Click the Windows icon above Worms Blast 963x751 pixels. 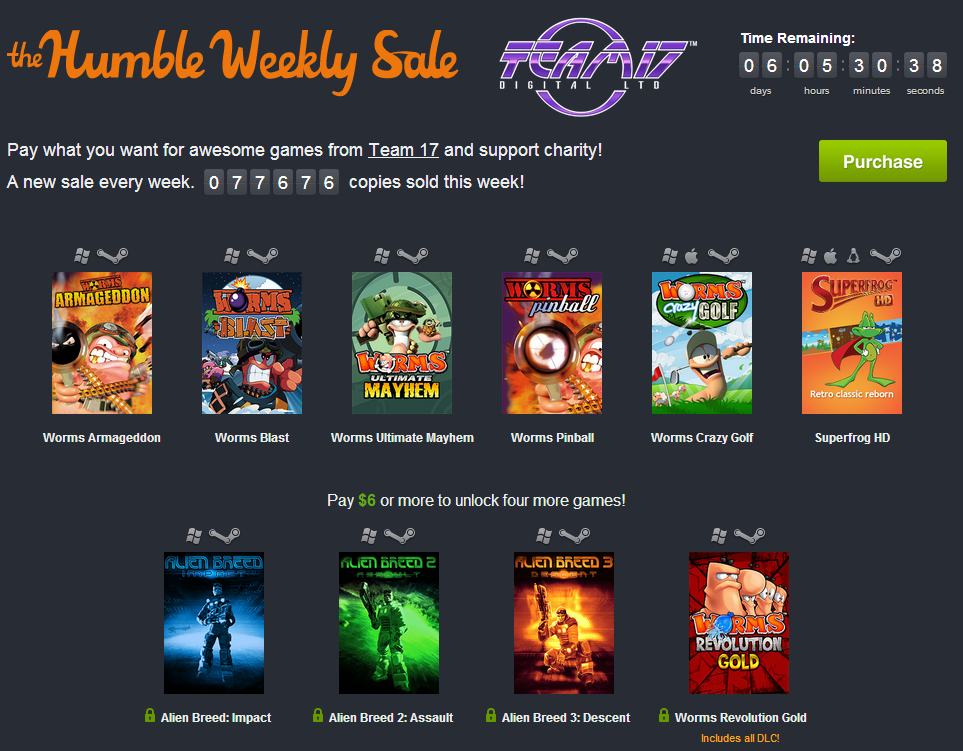232,255
